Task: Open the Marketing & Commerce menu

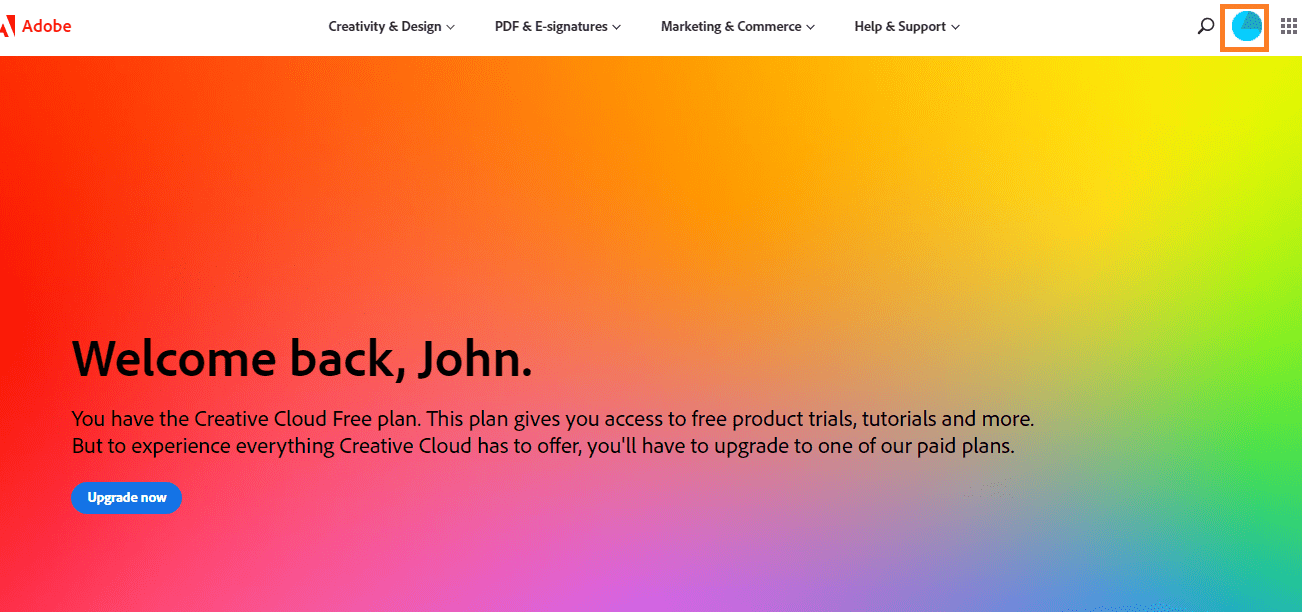Action: [x=730, y=26]
